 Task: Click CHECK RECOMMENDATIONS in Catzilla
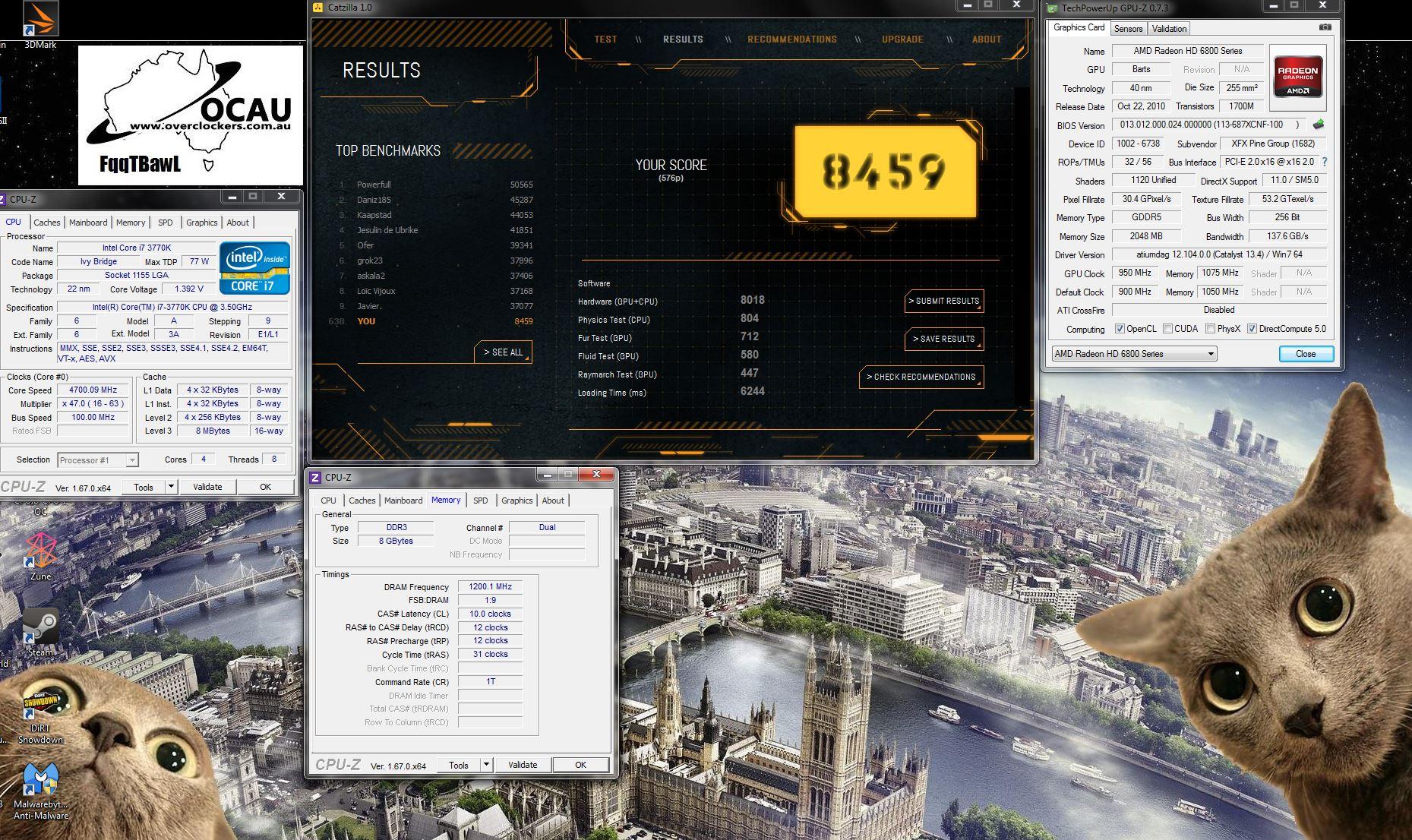(x=921, y=377)
